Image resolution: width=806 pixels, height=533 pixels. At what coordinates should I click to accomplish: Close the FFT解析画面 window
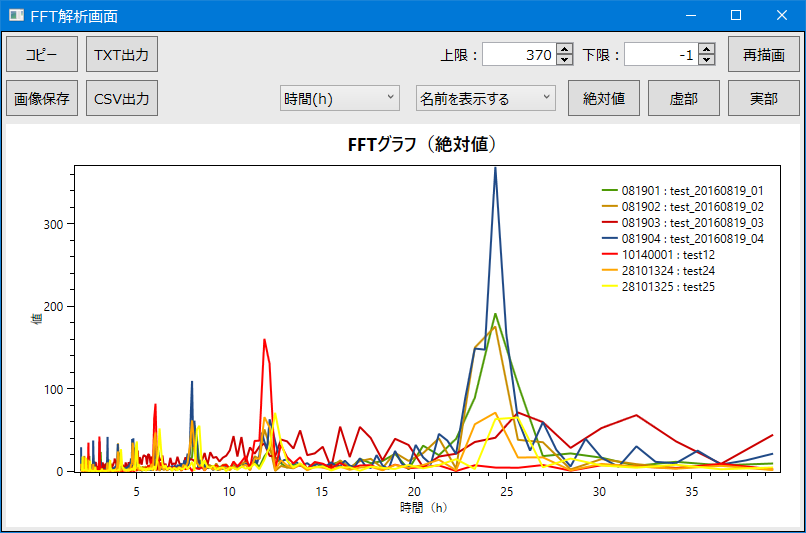782,15
